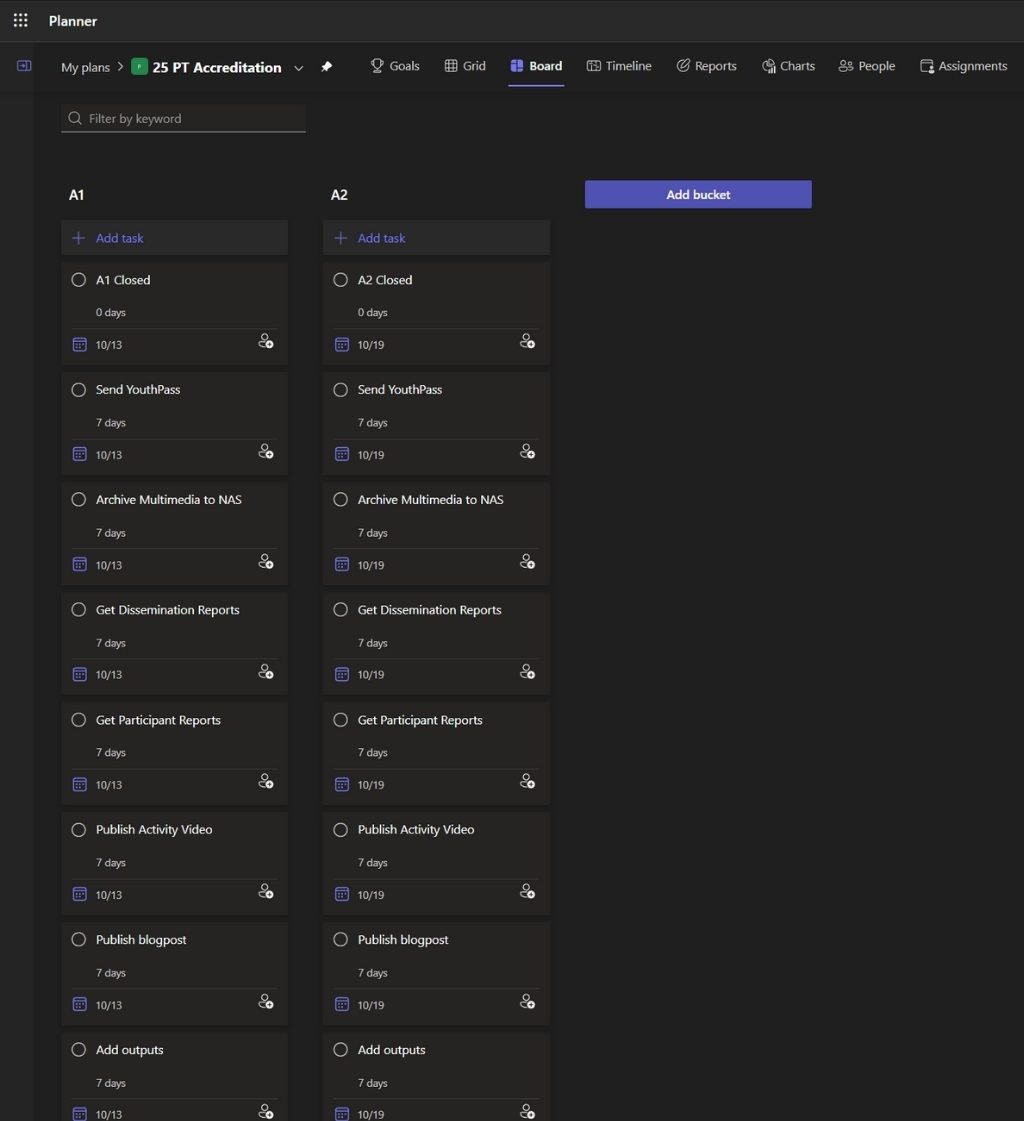Check off A1 Publish Activity Video task

coord(79,830)
